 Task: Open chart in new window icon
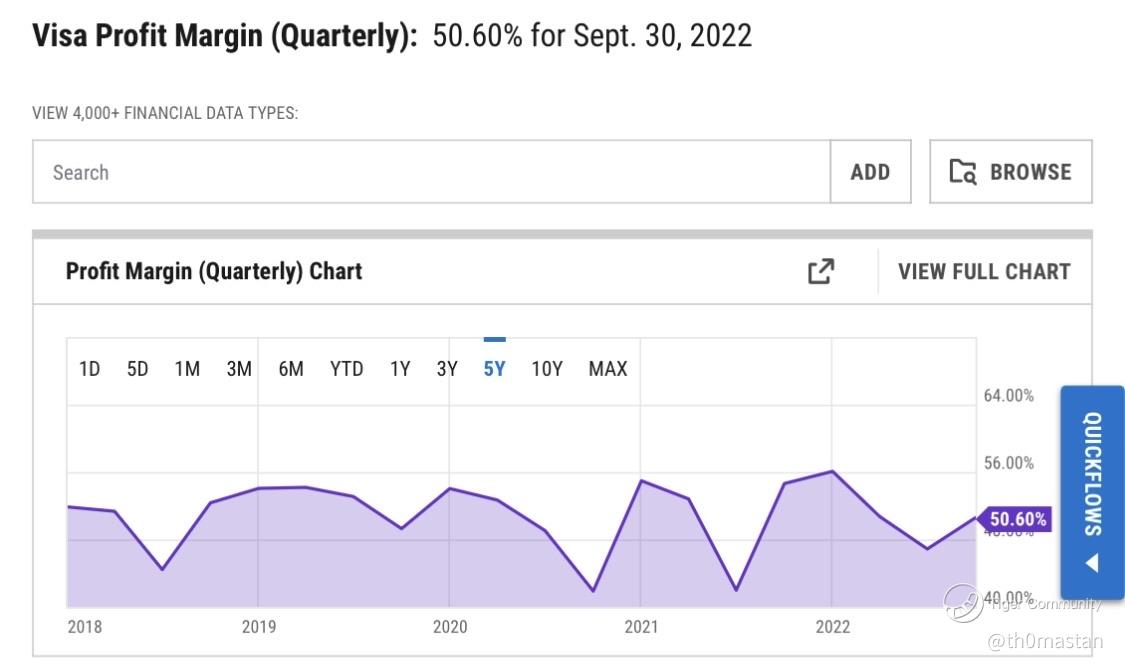[x=820, y=271]
